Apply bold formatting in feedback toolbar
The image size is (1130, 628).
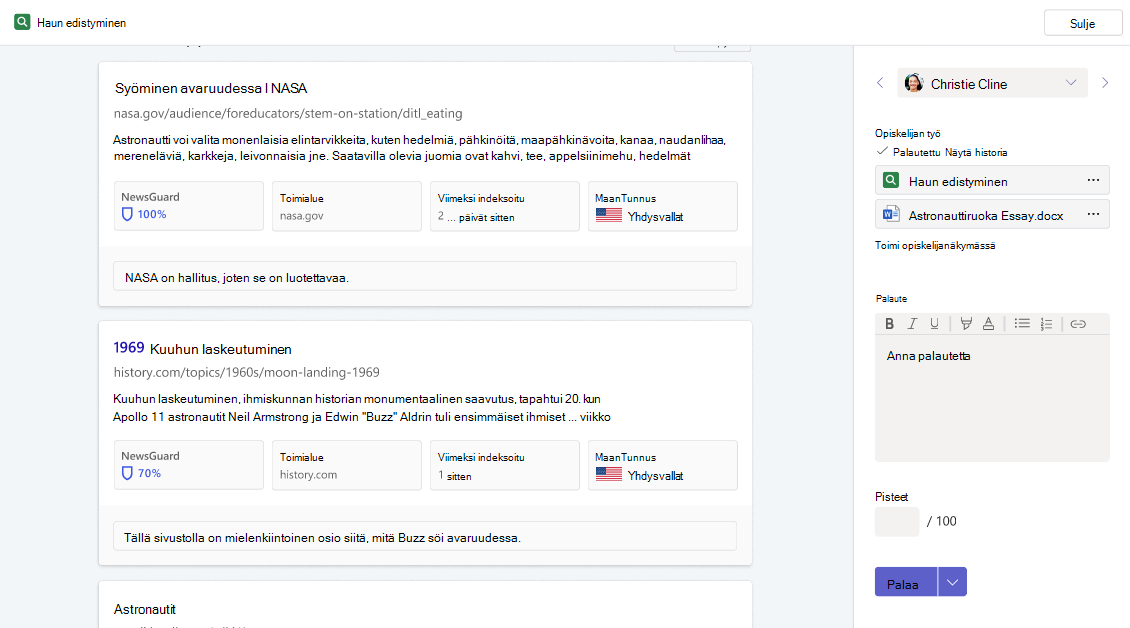click(x=889, y=324)
